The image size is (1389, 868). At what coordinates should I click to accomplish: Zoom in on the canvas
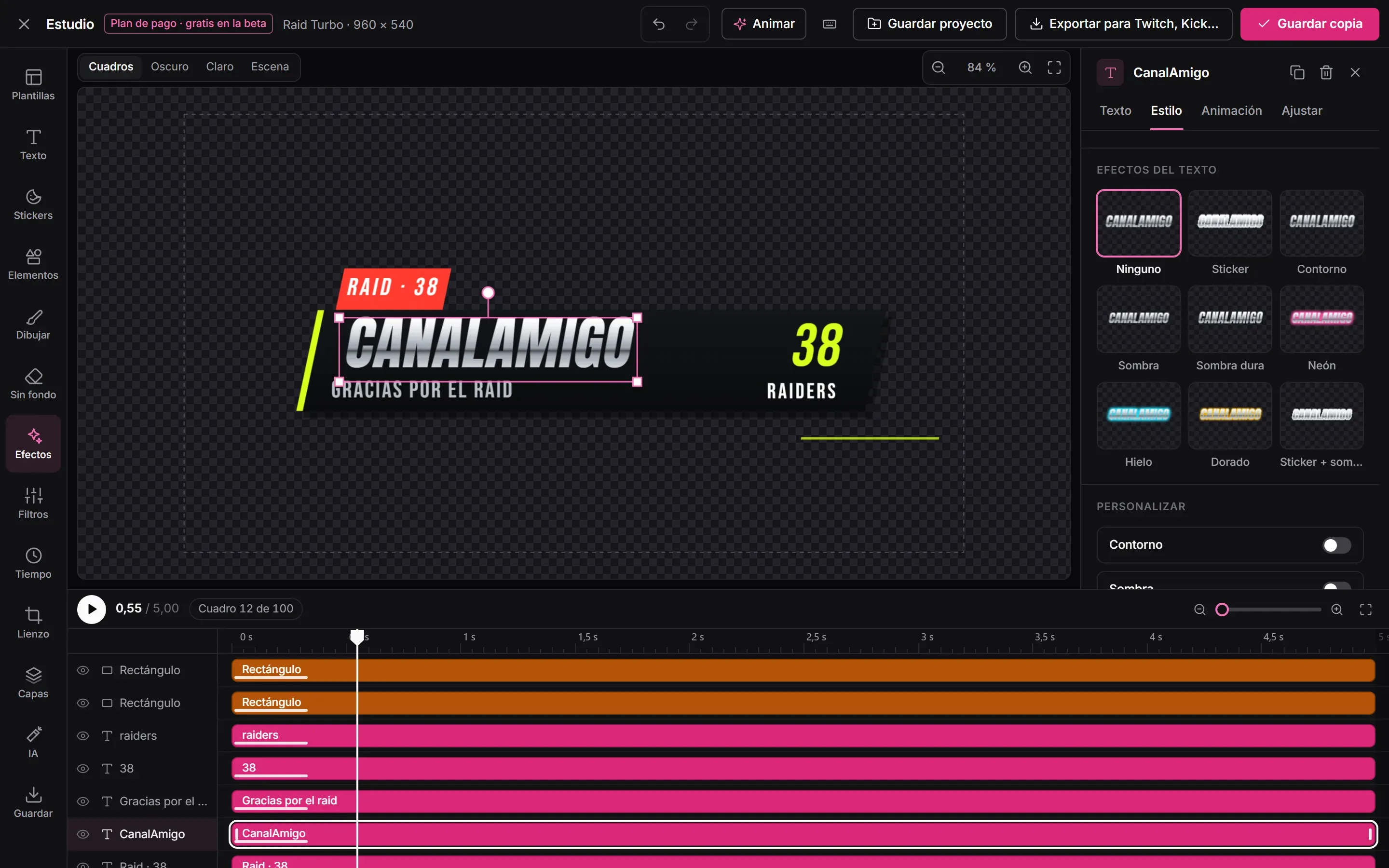coord(1025,68)
